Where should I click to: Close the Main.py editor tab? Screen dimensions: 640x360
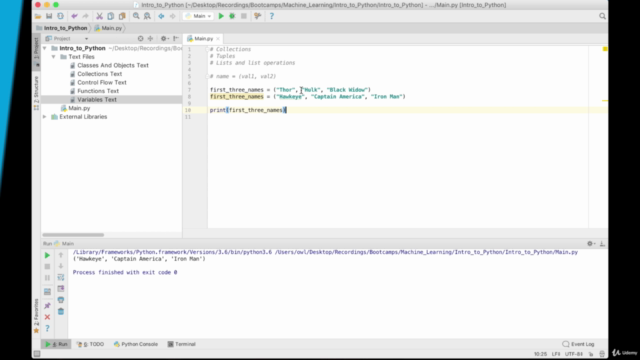218,38
